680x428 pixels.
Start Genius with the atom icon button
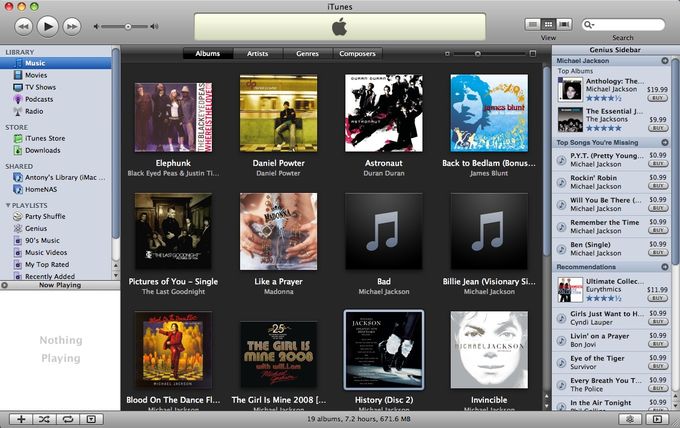630,419
